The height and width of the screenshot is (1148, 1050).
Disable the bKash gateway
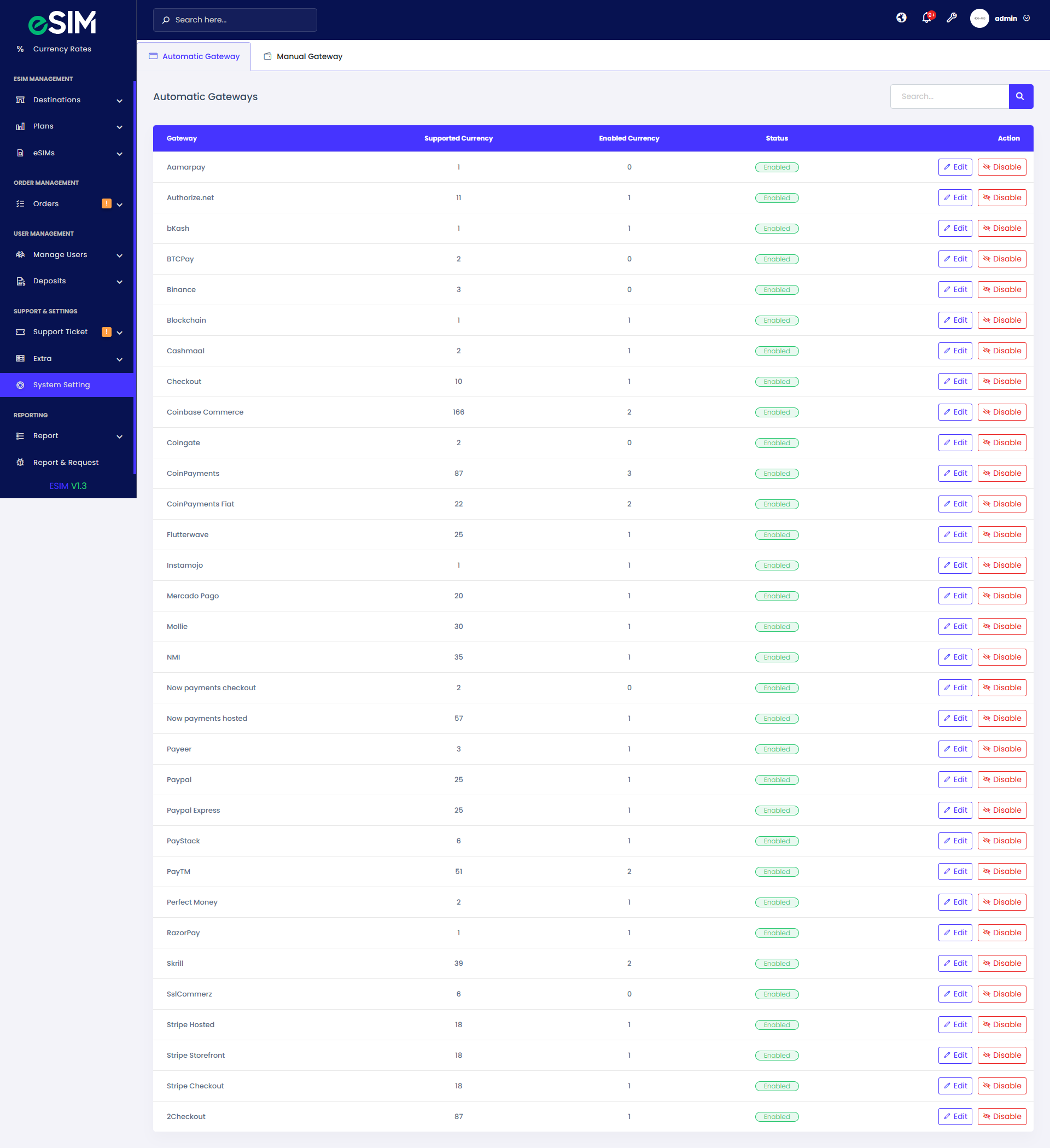coord(1001,228)
